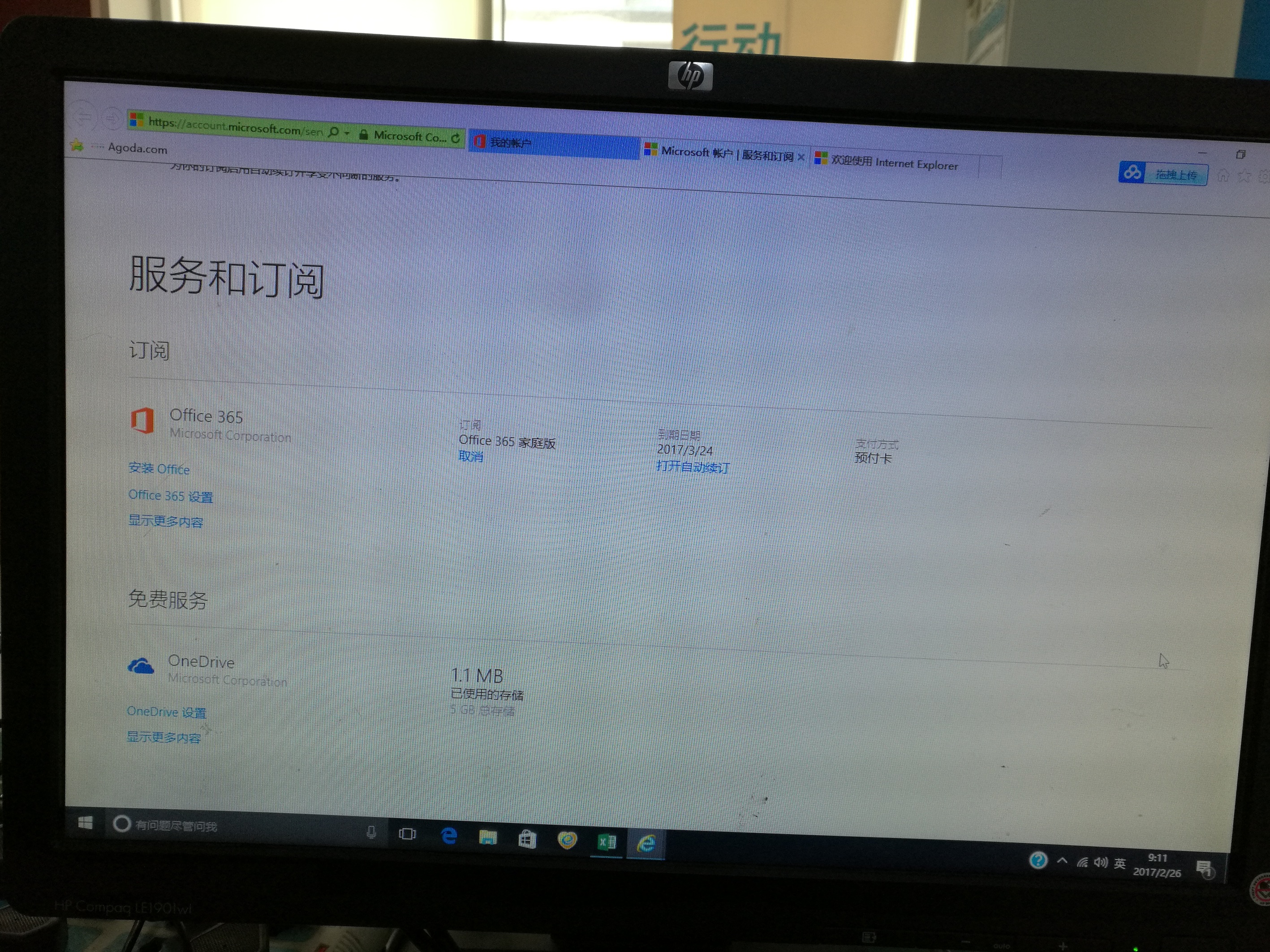The width and height of the screenshot is (1270, 952).
Task: Click the 预付卡 payment method text
Action: (x=873, y=457)
